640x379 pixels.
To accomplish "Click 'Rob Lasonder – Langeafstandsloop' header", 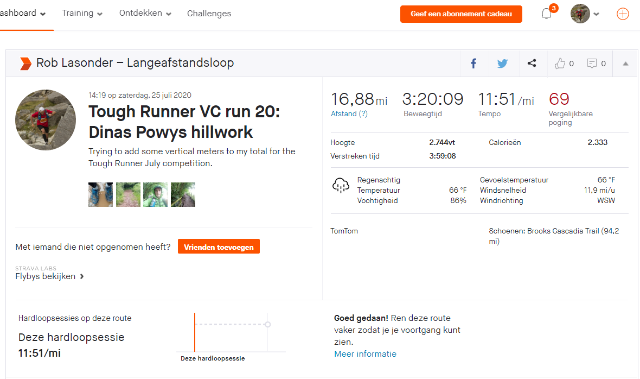I will click(135, 63).
